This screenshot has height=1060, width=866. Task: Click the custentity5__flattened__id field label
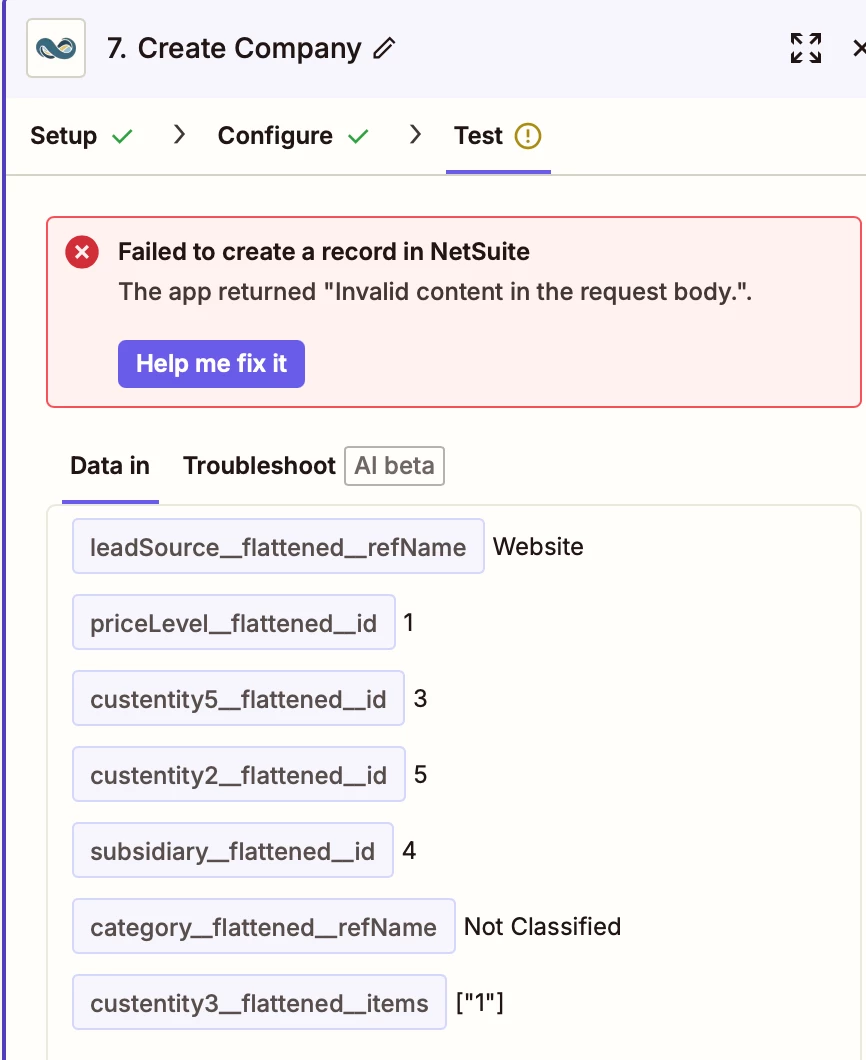click(x=239, y=698)
